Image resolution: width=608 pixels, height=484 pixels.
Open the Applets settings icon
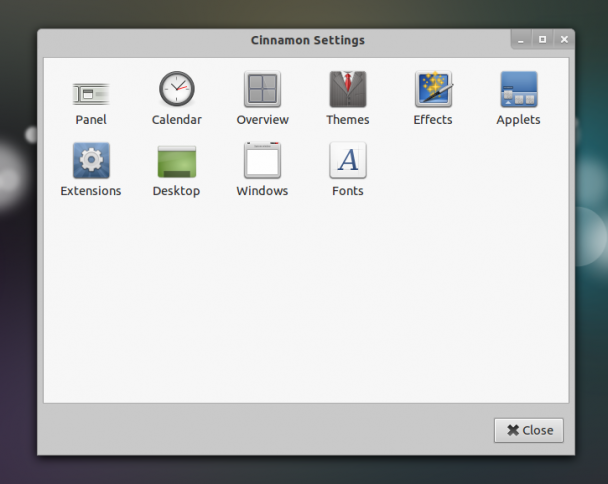[519, 89]
